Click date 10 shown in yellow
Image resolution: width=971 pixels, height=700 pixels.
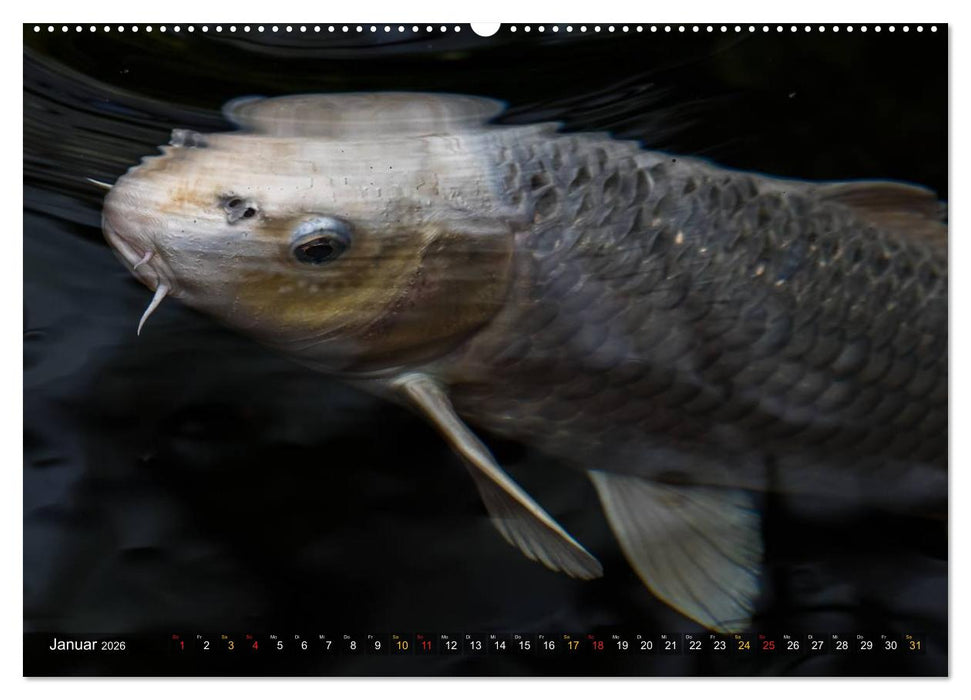(x=400, y=648)
